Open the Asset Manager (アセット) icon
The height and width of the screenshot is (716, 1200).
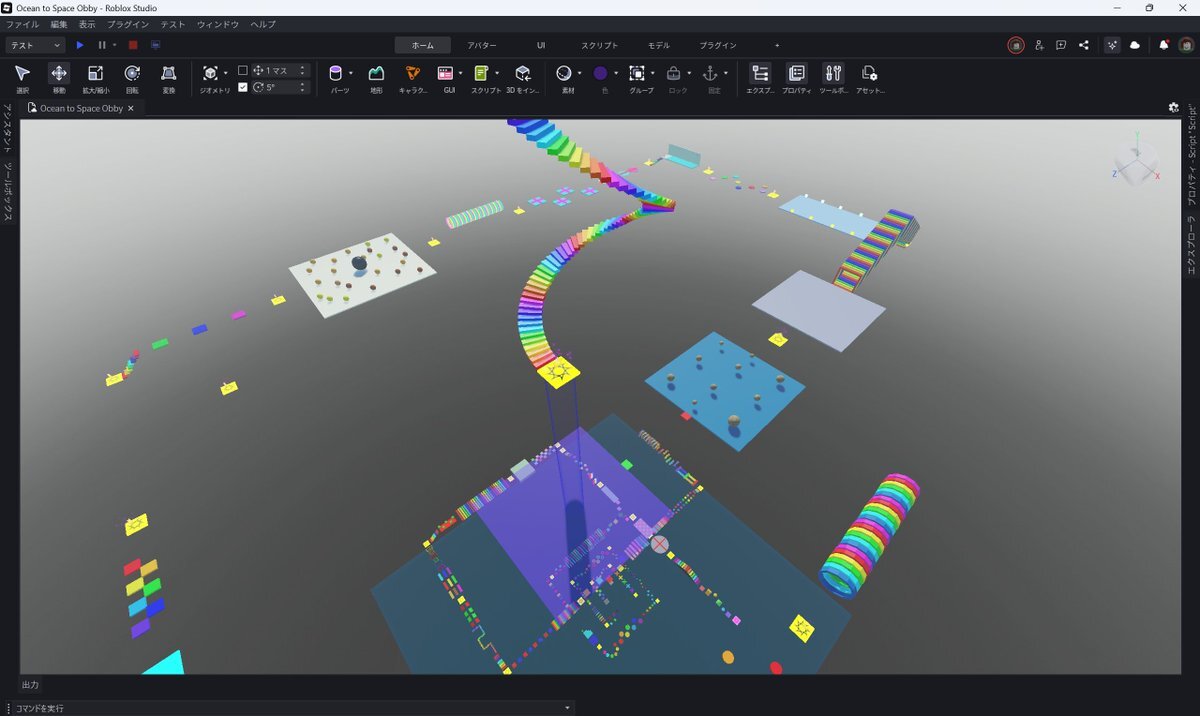869,74
